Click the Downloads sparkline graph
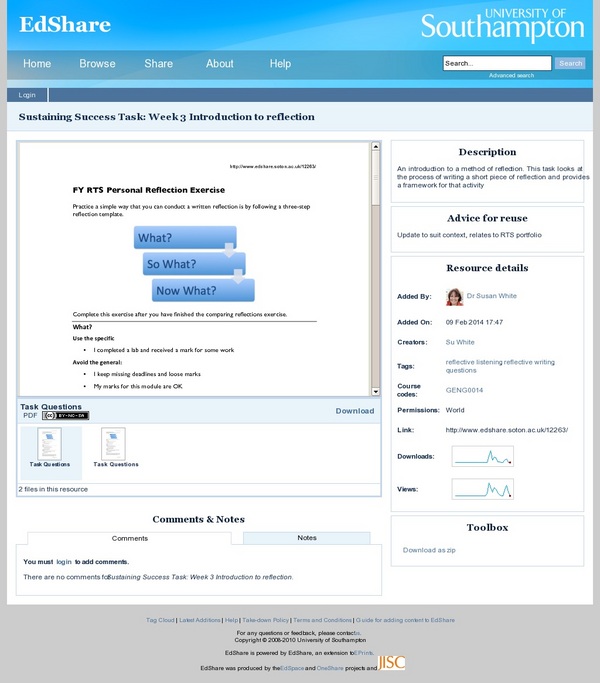This screenshot has width=600, height=683. pyautogui.click(x=482, y=457)
